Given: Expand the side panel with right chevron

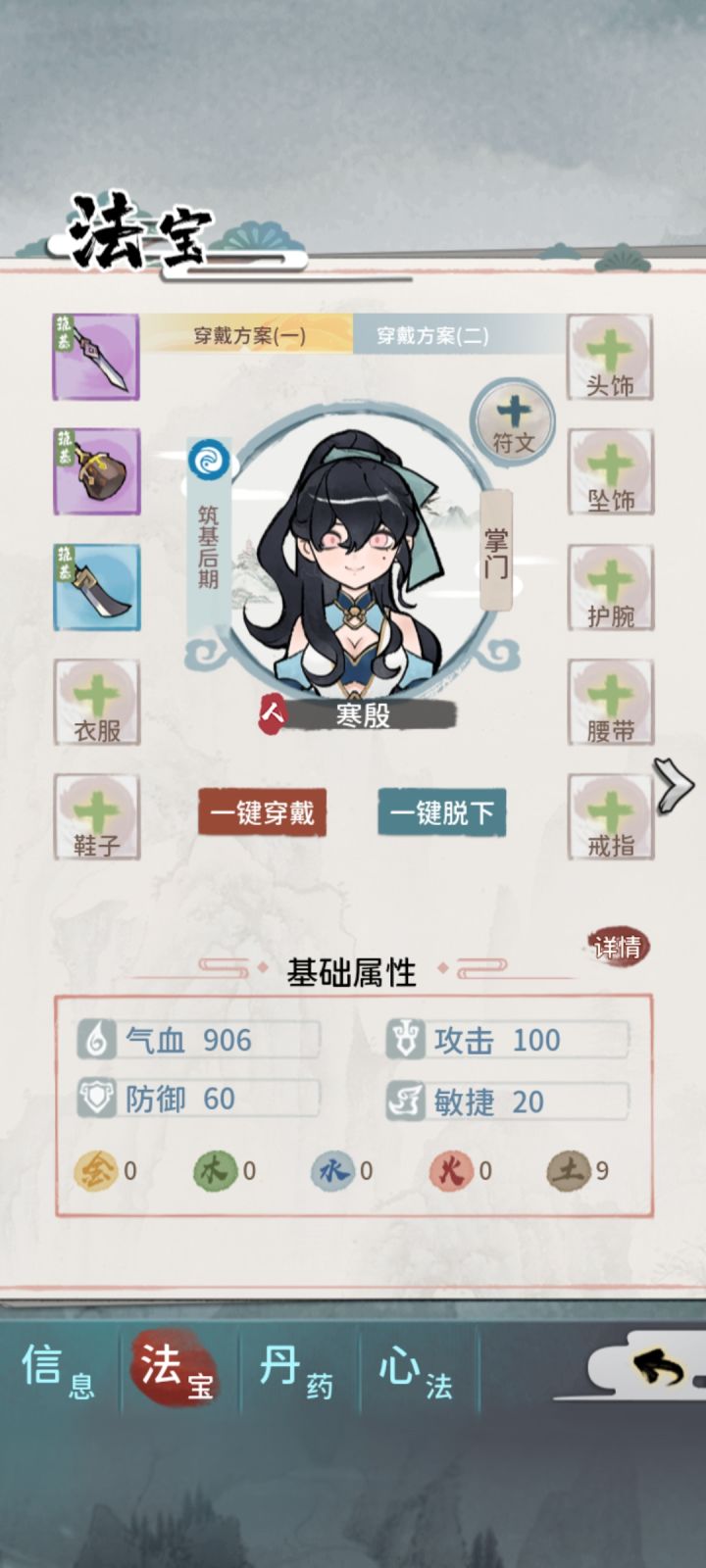Looking at the screenshot, I should click(x=675, y=784).
